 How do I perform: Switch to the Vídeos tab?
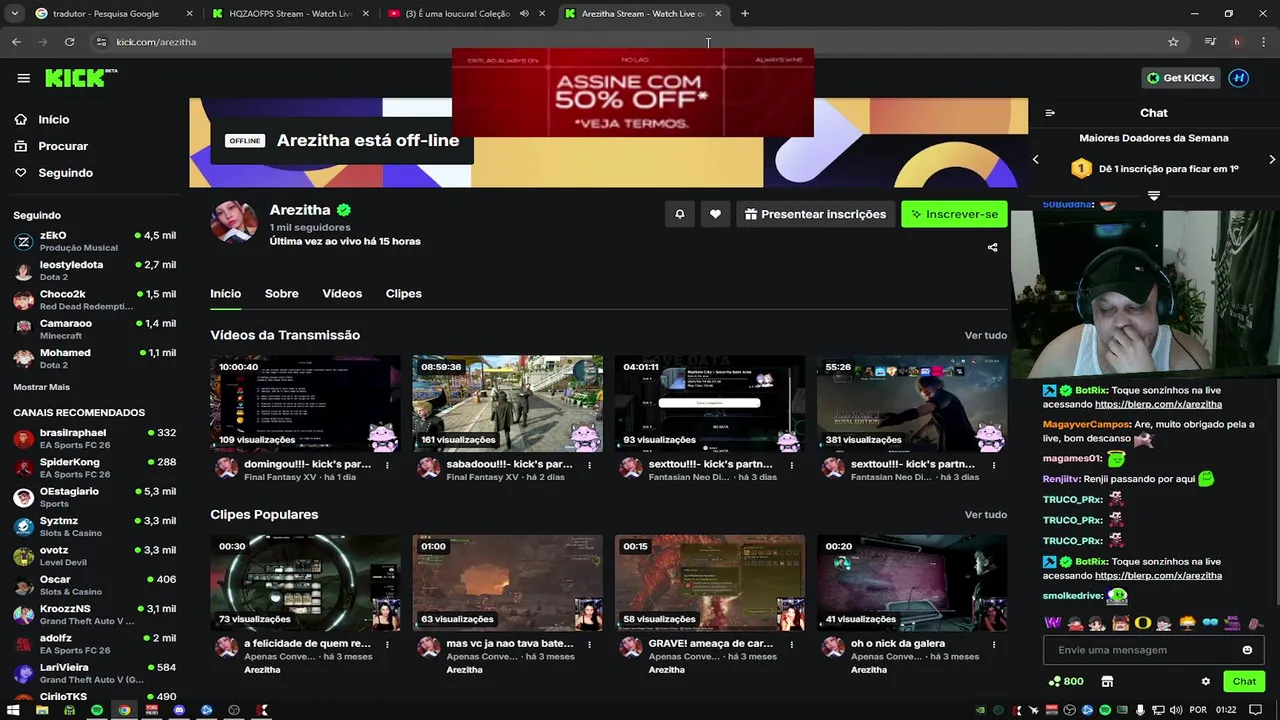click(x=342, y=293)
